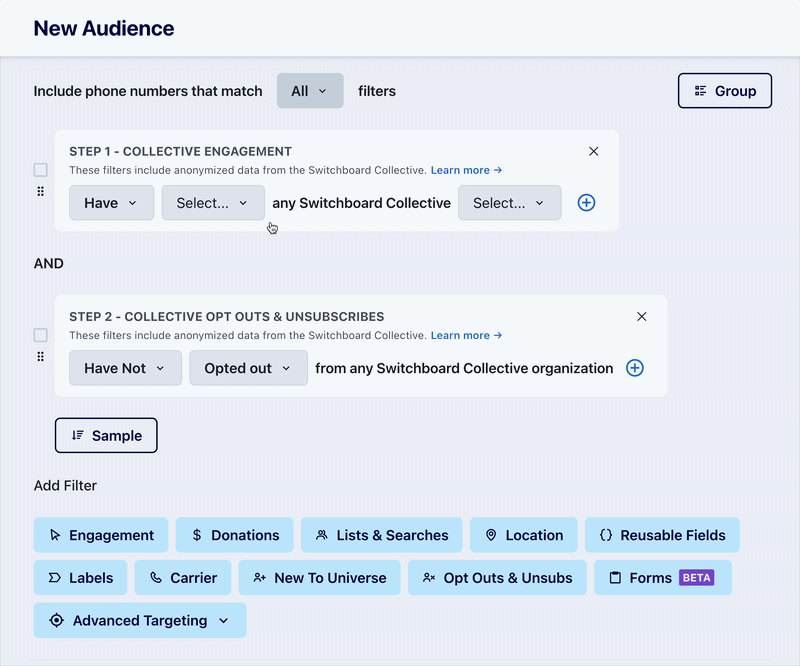The height and width of the screenshot is (666, 800).
Task: Open Learn more link in Step 2
Action: tap(466, 335)
